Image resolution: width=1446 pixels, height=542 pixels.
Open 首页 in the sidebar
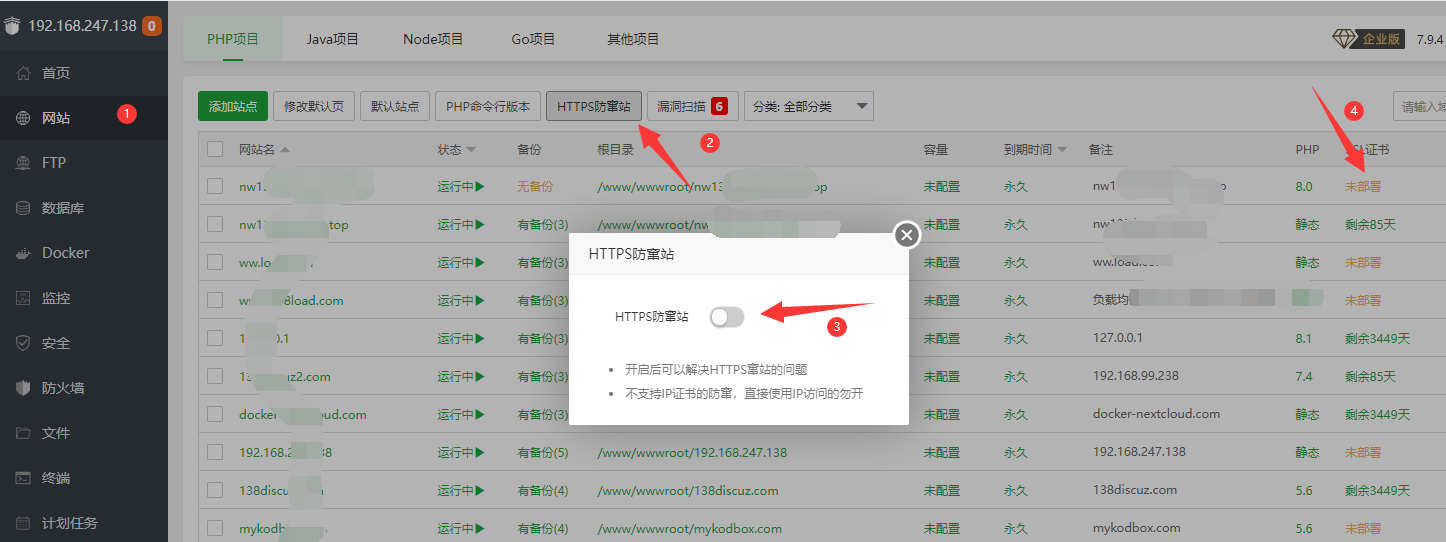pos(56,73)
